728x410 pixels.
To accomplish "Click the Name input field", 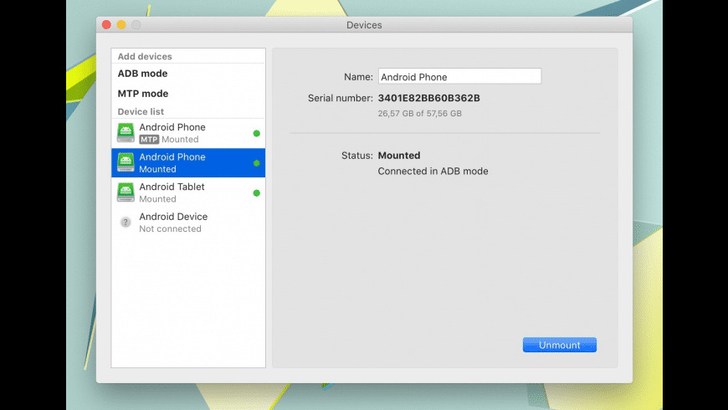I will pyautogui.click(x=460, y=77).
